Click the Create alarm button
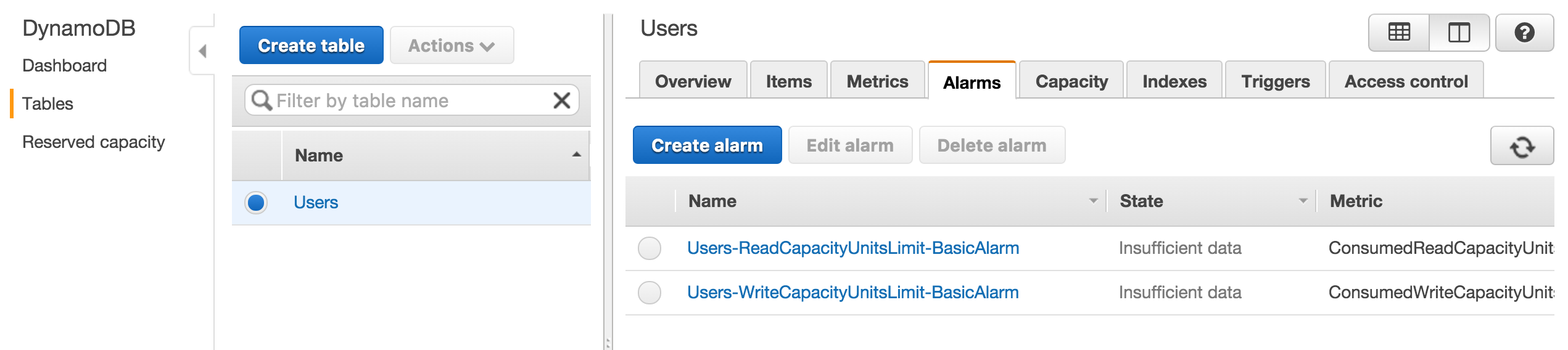The height and width of the screenshot is (350, 1568). [x=707, y=145]
